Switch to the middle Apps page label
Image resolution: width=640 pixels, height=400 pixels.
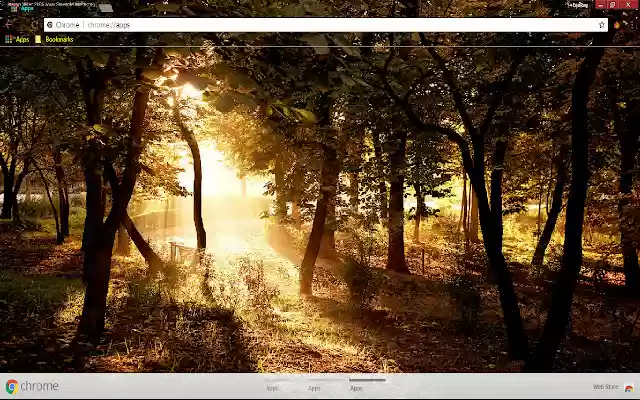[x=314, y=388]
